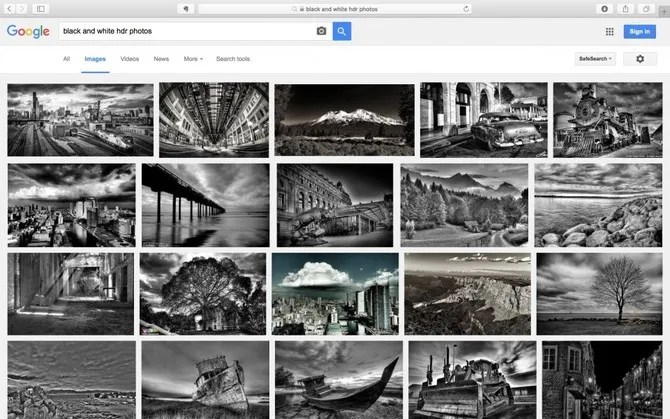
Task: Click the Google logo
Action: [28, 31]
